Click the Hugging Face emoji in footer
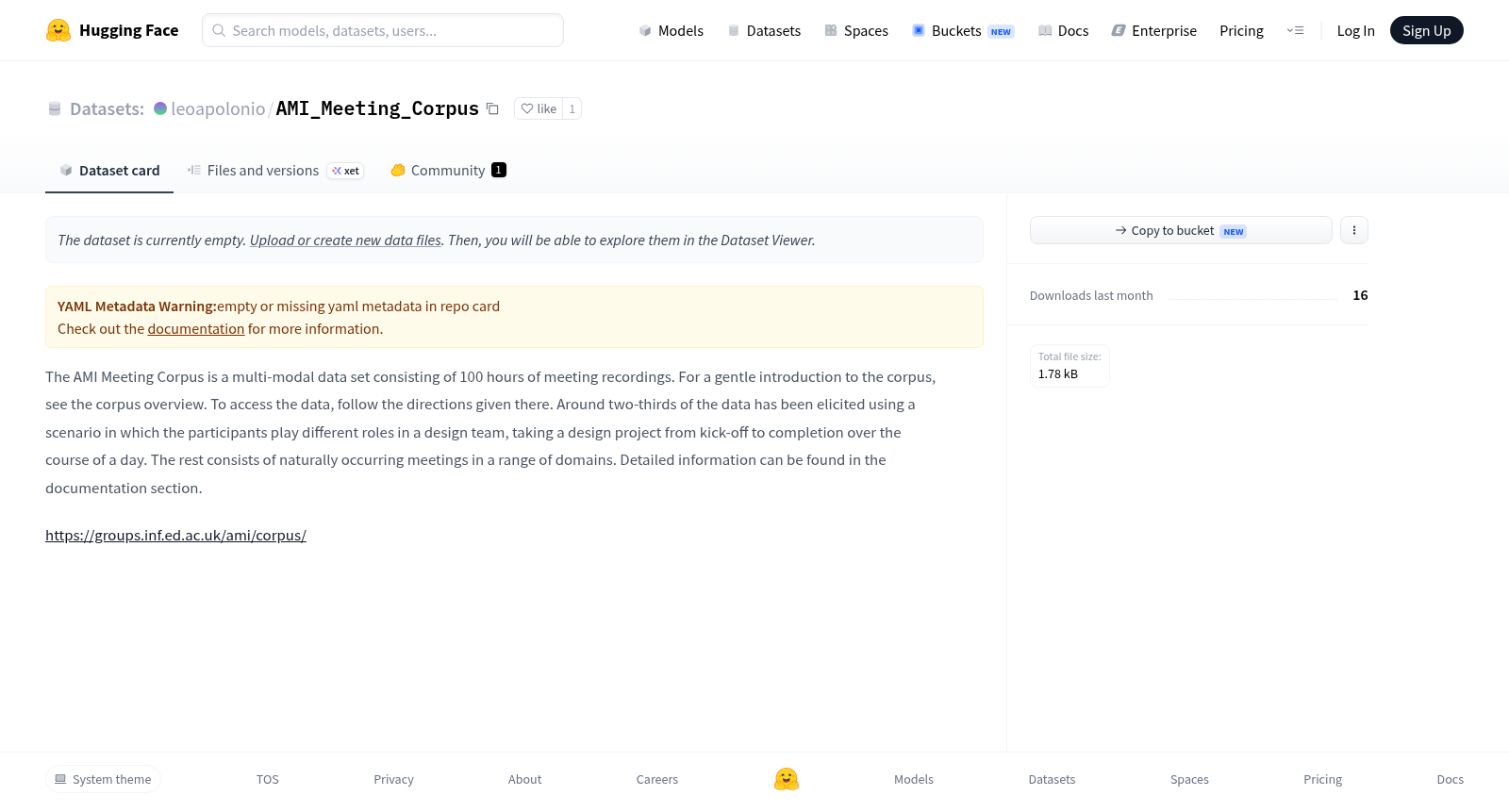1509x812 pixels. 787,779
